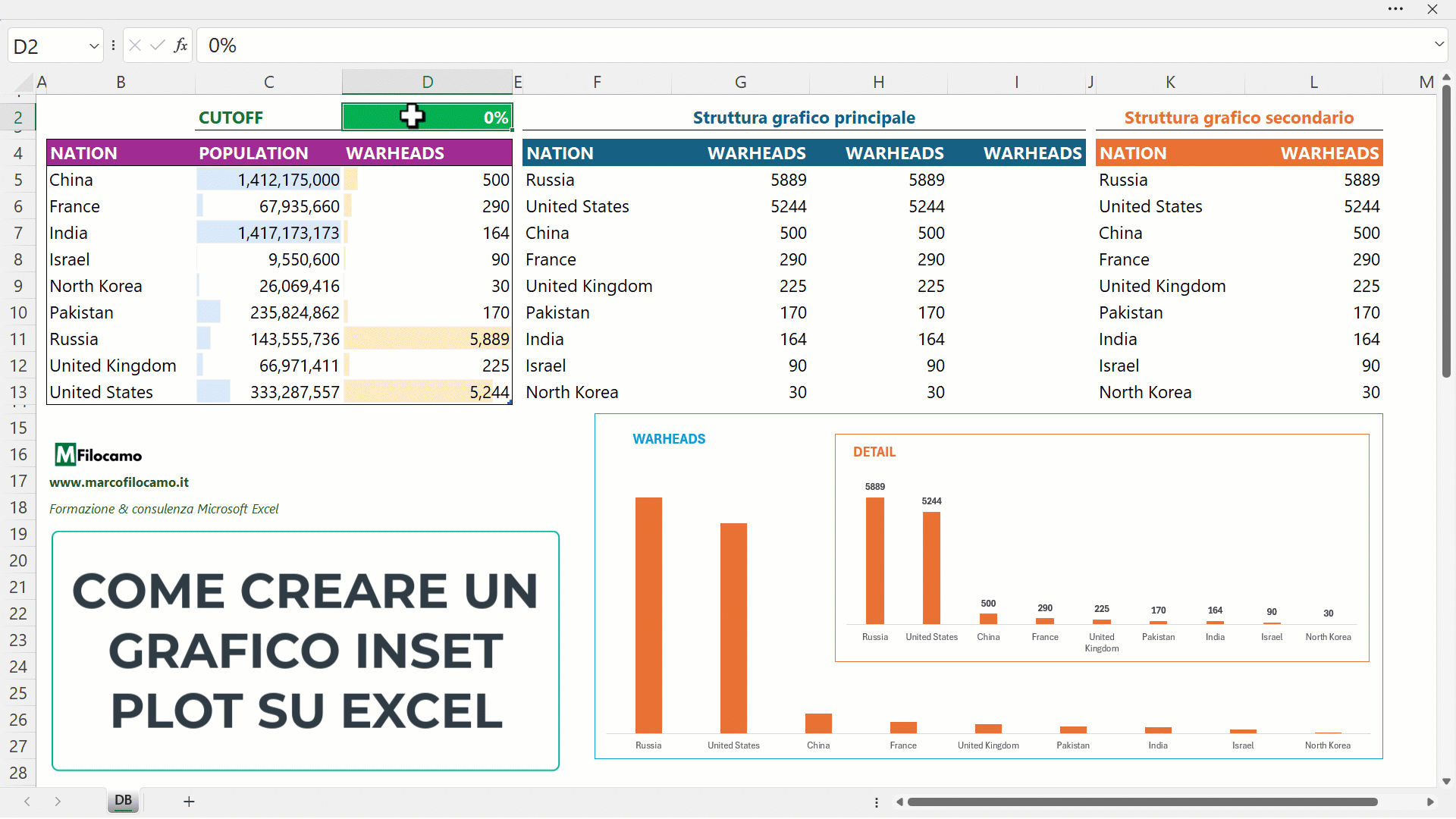Expand the sheet navigation left arrow

click(27, 800)
